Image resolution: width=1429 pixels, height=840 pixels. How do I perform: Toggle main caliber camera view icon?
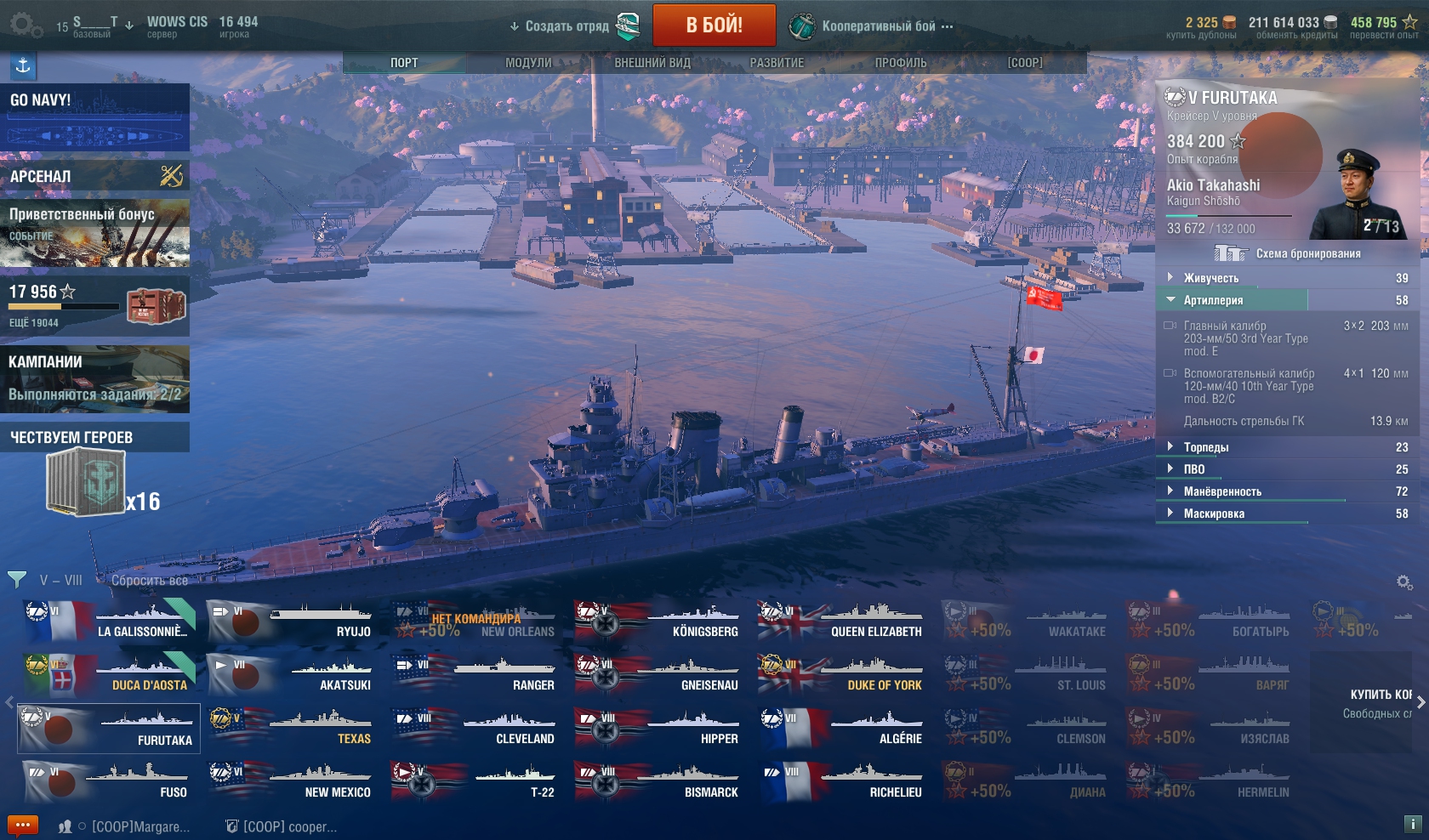click(x=1170, y=326)
